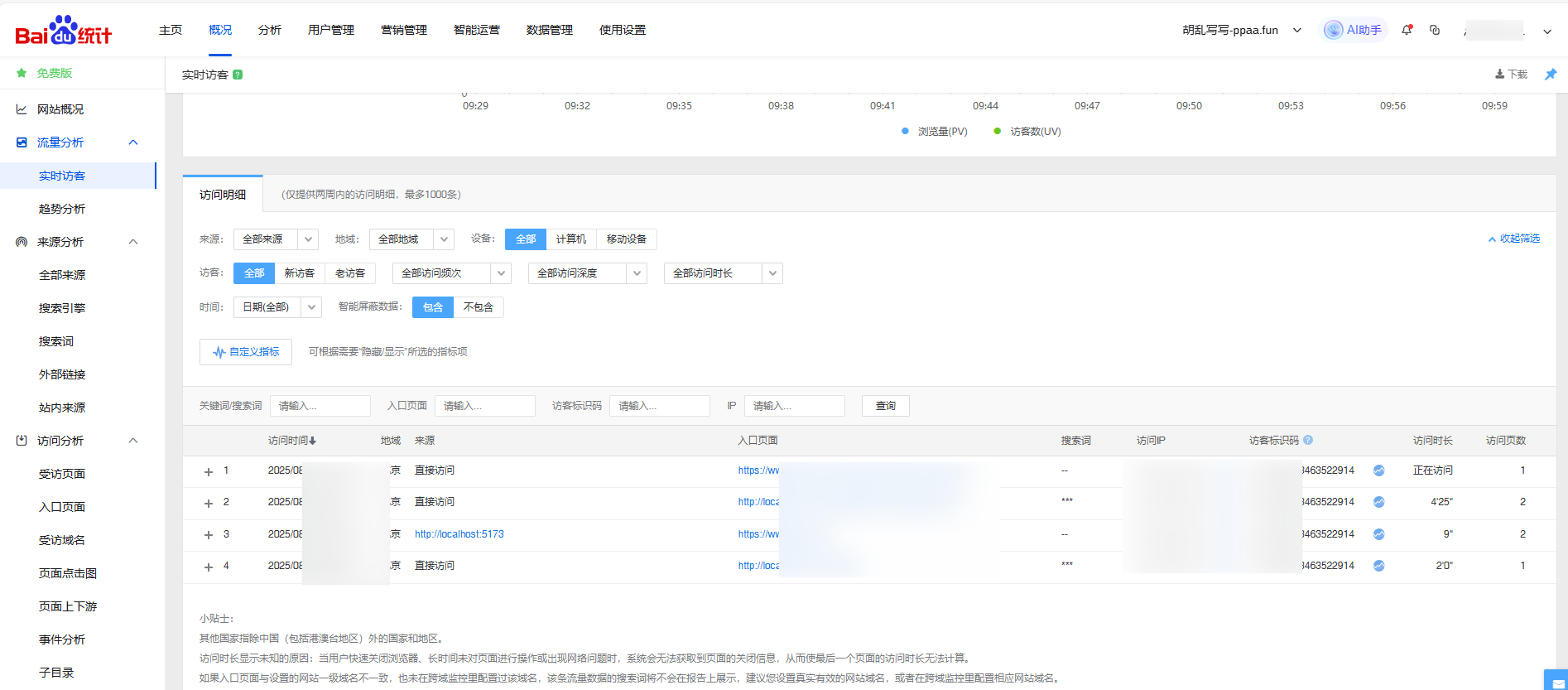Collapse the 流量分析 sidebar group
Screen dimensions: 1568x690
(x=133, y=142)
